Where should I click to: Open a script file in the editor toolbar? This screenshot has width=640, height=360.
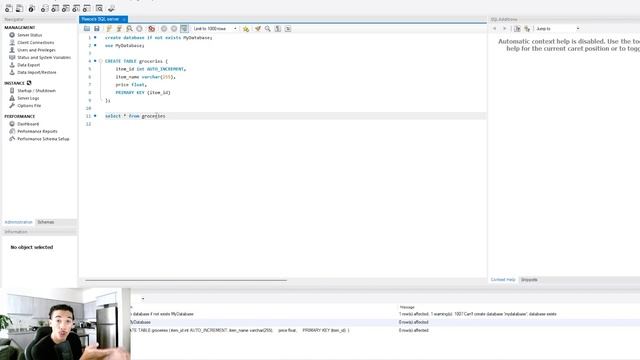(87, 29)
